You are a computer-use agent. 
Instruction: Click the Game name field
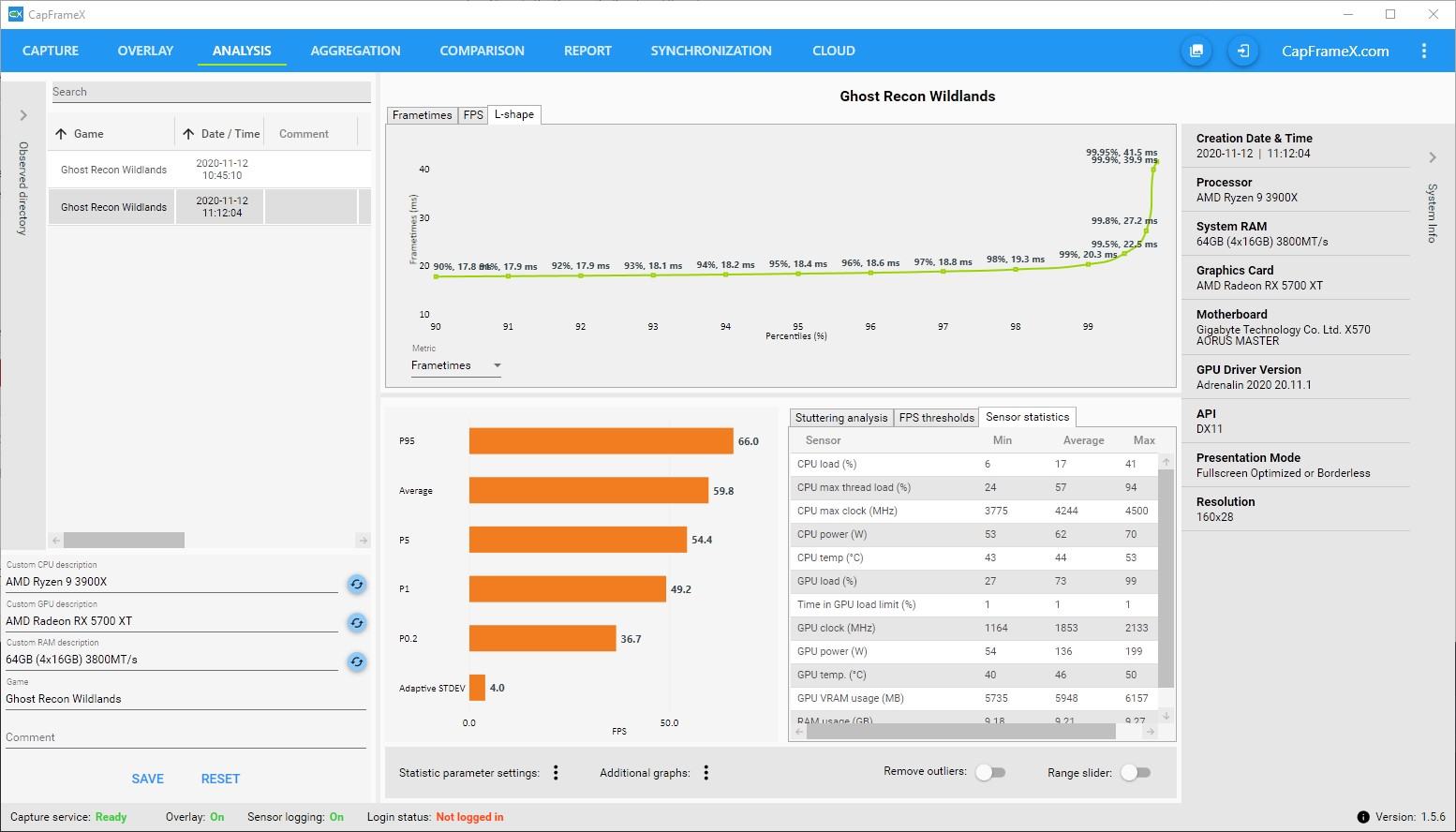(186, 699)
